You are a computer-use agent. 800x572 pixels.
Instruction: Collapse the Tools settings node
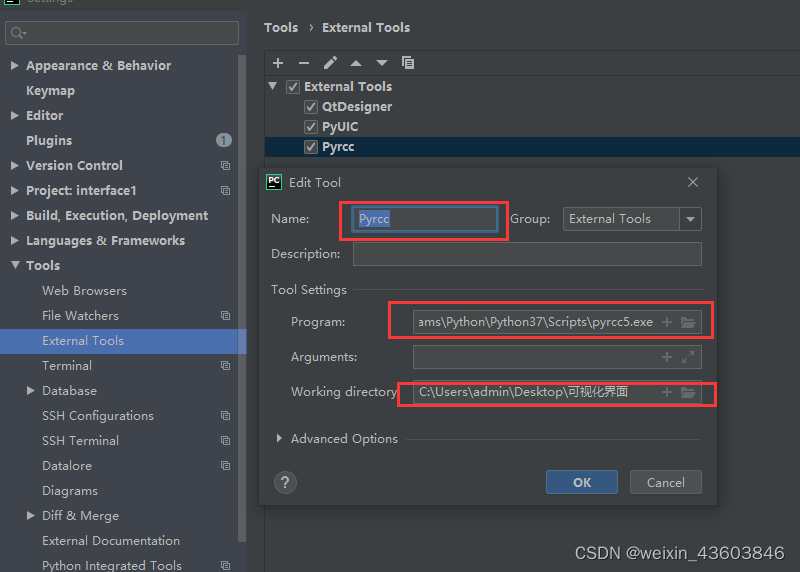point(15,265)
